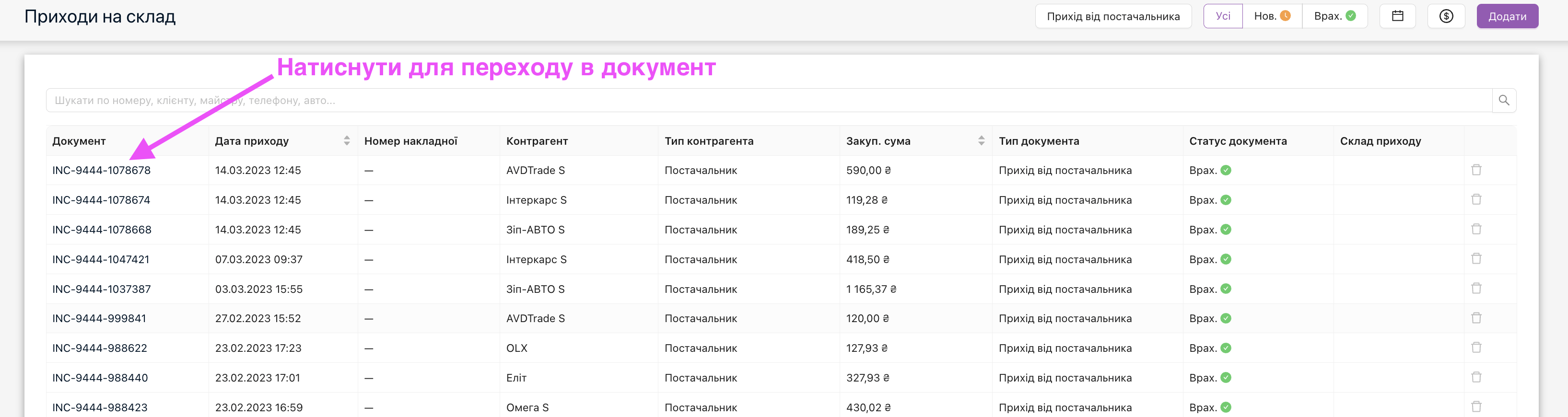
Task: Sort by 'Закуп. сума' column arrows
Action: [981, 140]
